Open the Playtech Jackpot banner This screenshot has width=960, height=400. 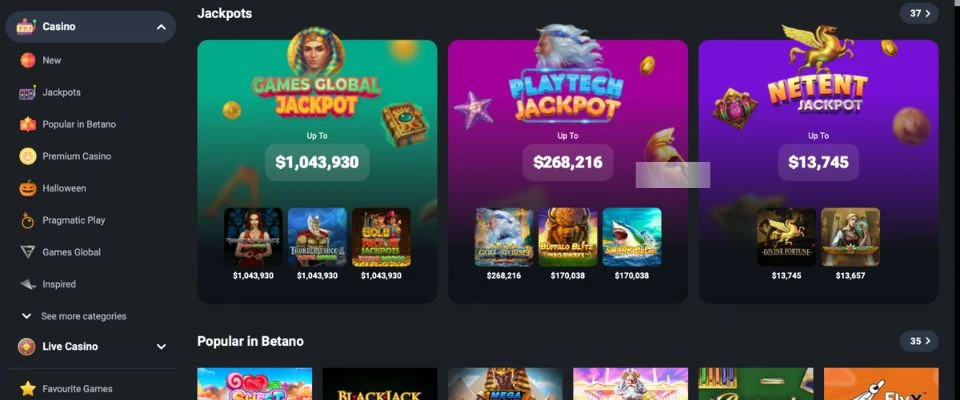point(568,172)
